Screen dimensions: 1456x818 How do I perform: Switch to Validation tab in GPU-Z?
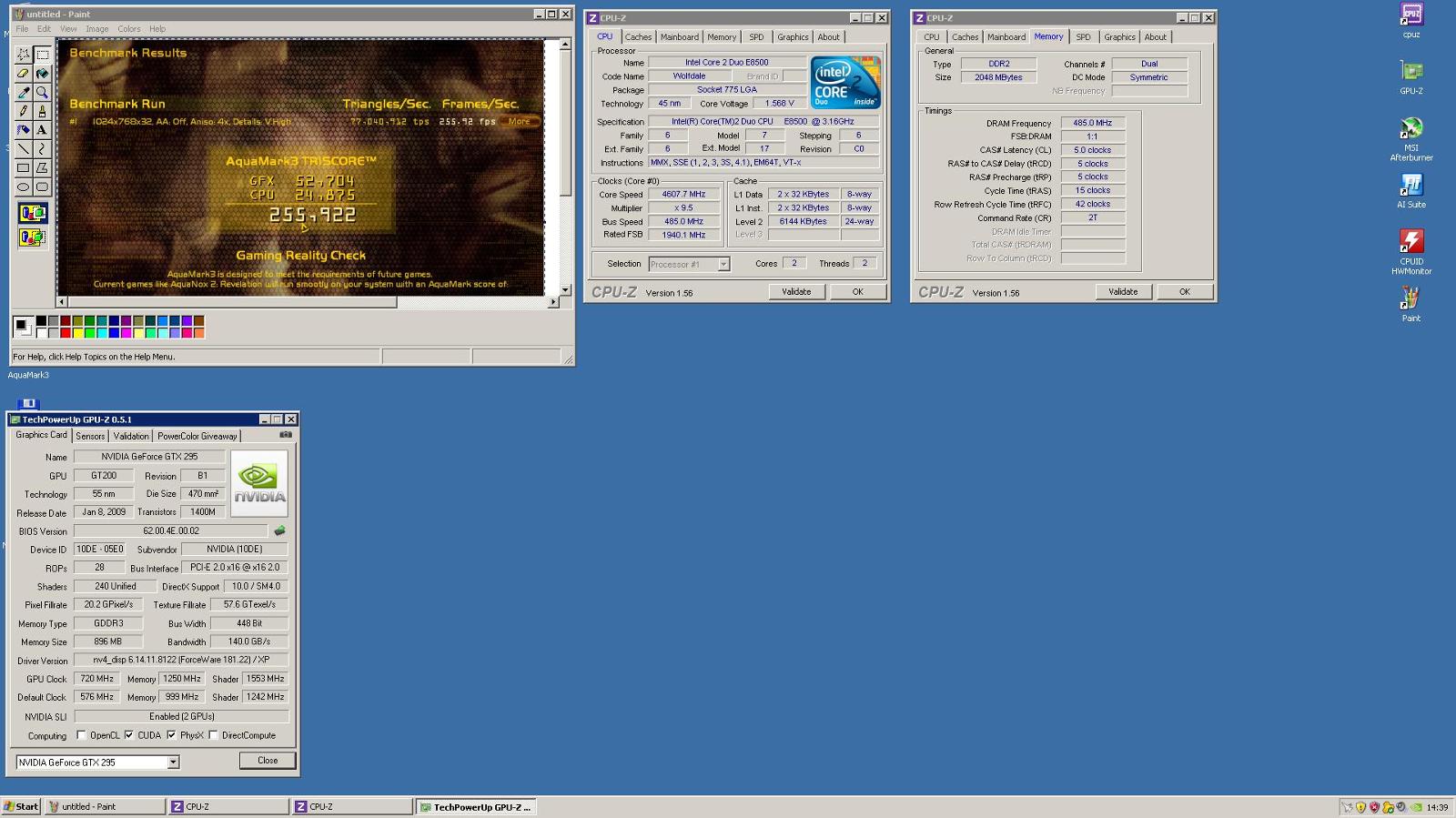[131, 436]
